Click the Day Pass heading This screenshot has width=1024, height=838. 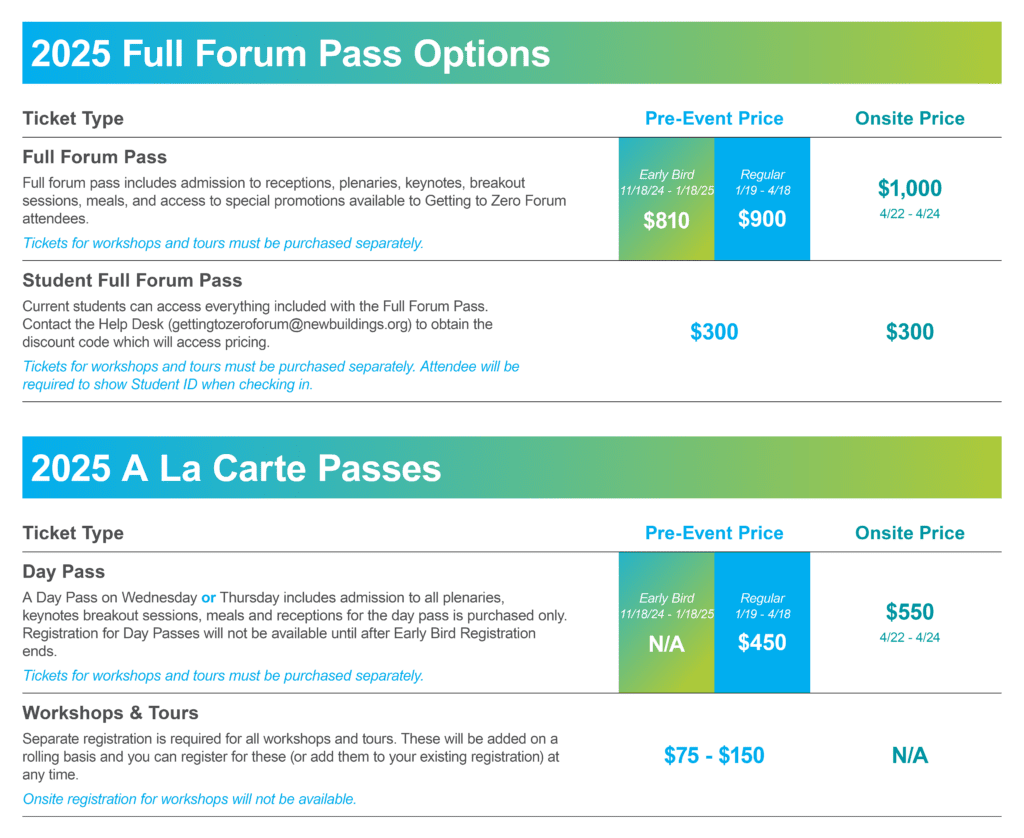(63, 572)
